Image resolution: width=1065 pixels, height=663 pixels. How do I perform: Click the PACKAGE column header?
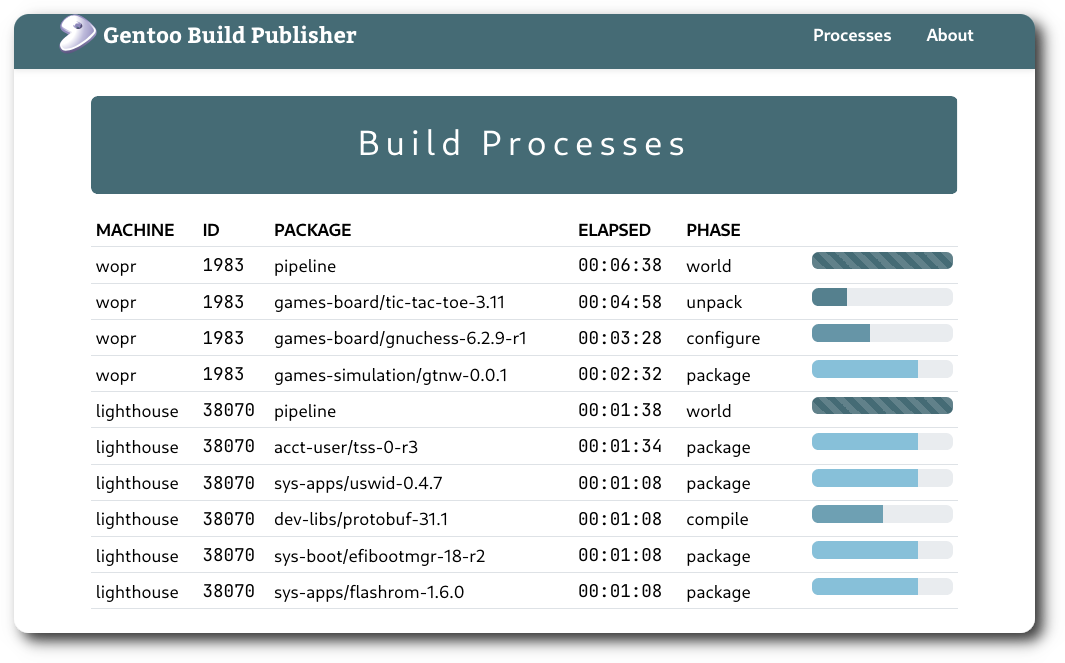(312, 230)
